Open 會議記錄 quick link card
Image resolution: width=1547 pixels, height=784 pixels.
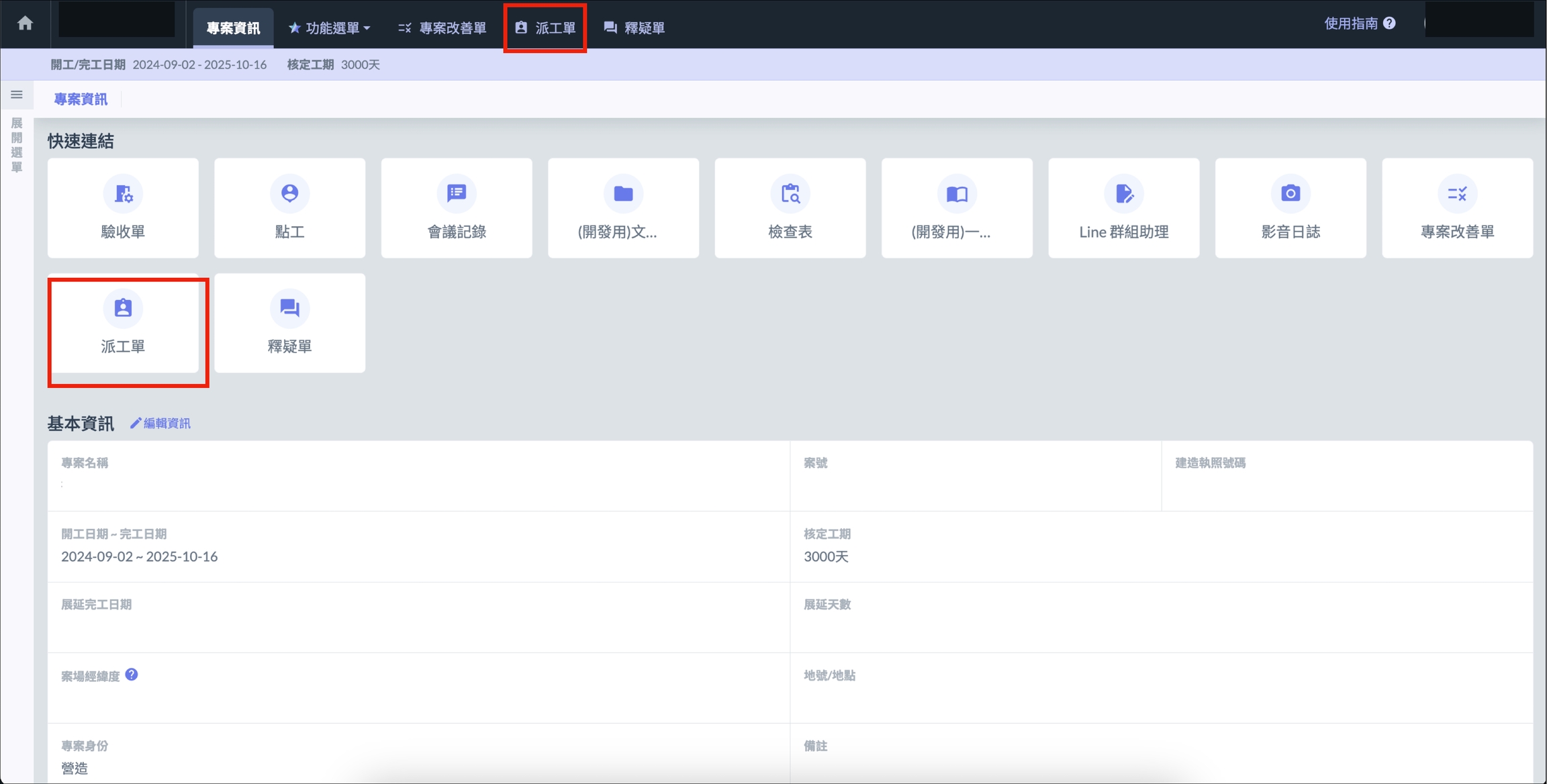[x=457, y=208]
